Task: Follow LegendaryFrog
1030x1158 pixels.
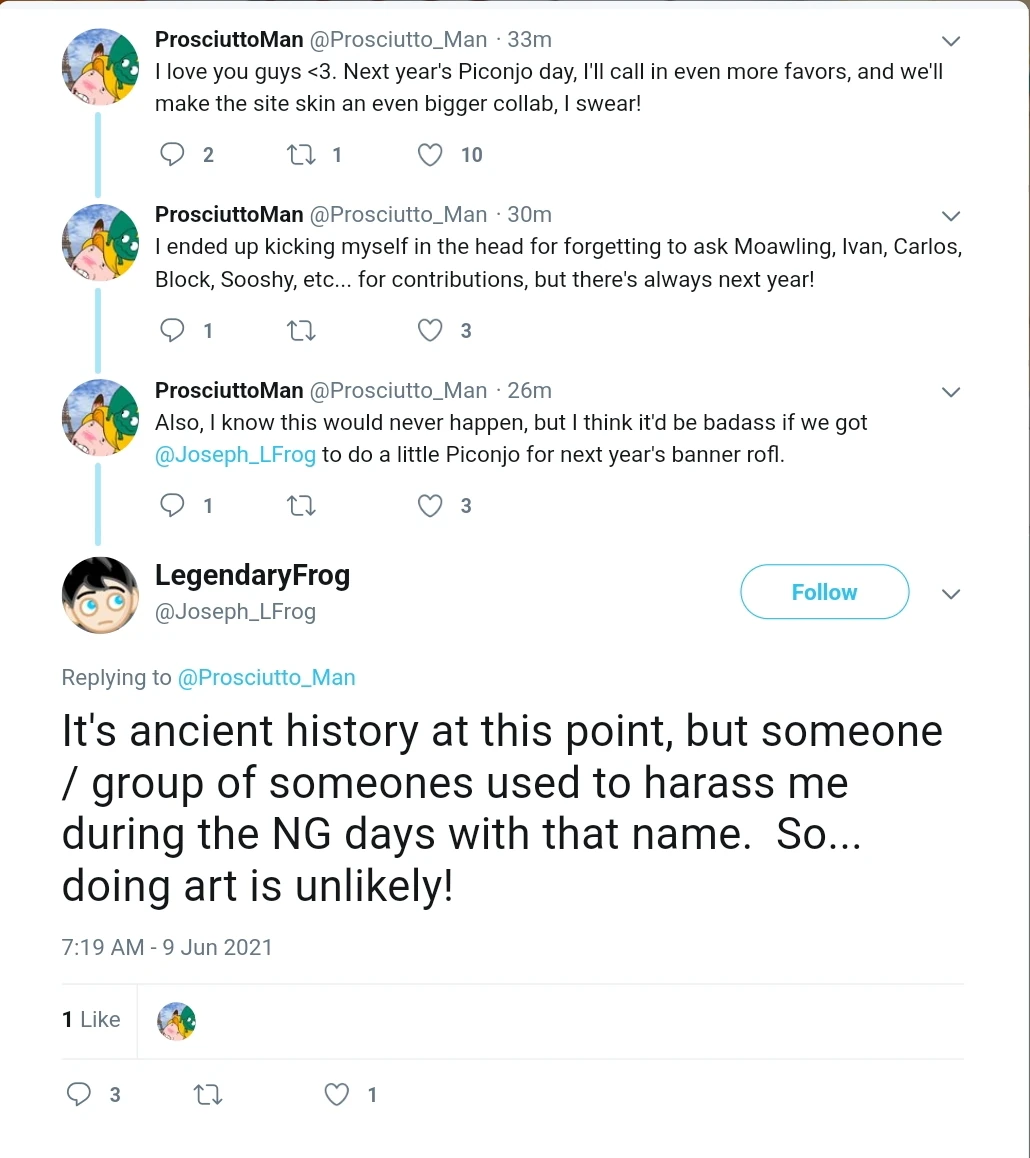Action: [x=824, y=592]
